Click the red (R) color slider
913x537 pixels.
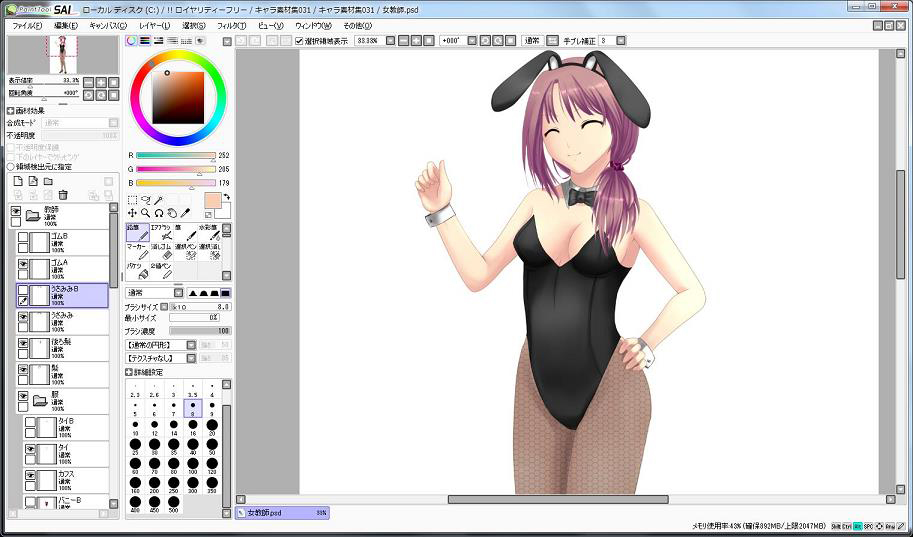175,156
